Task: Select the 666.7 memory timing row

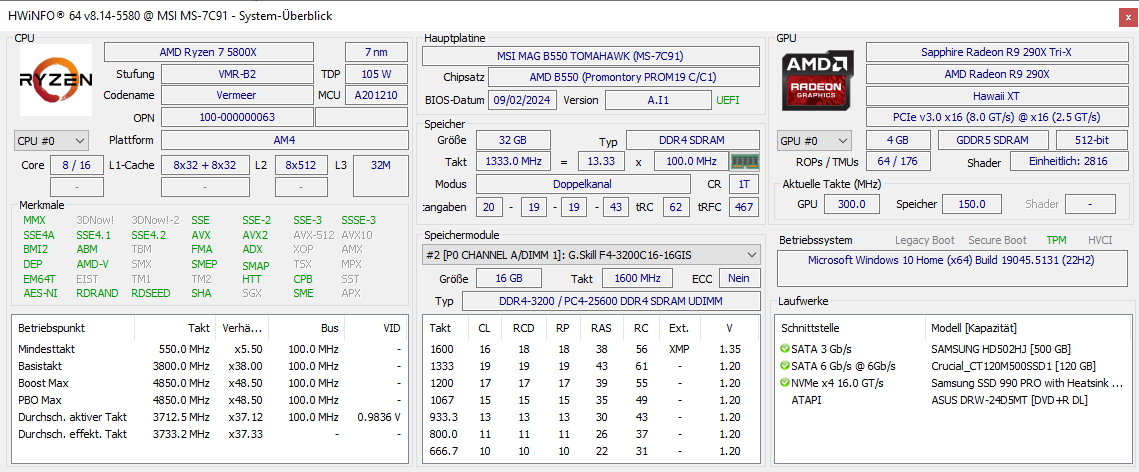Action: click(x=591, y=451)
